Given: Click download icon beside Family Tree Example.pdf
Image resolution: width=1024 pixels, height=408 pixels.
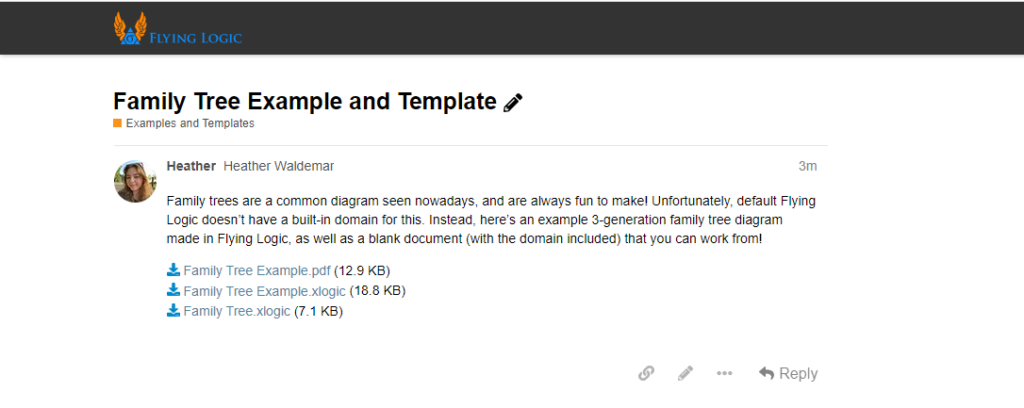Looking at the screenshot, I should click(x=173, y=270).
